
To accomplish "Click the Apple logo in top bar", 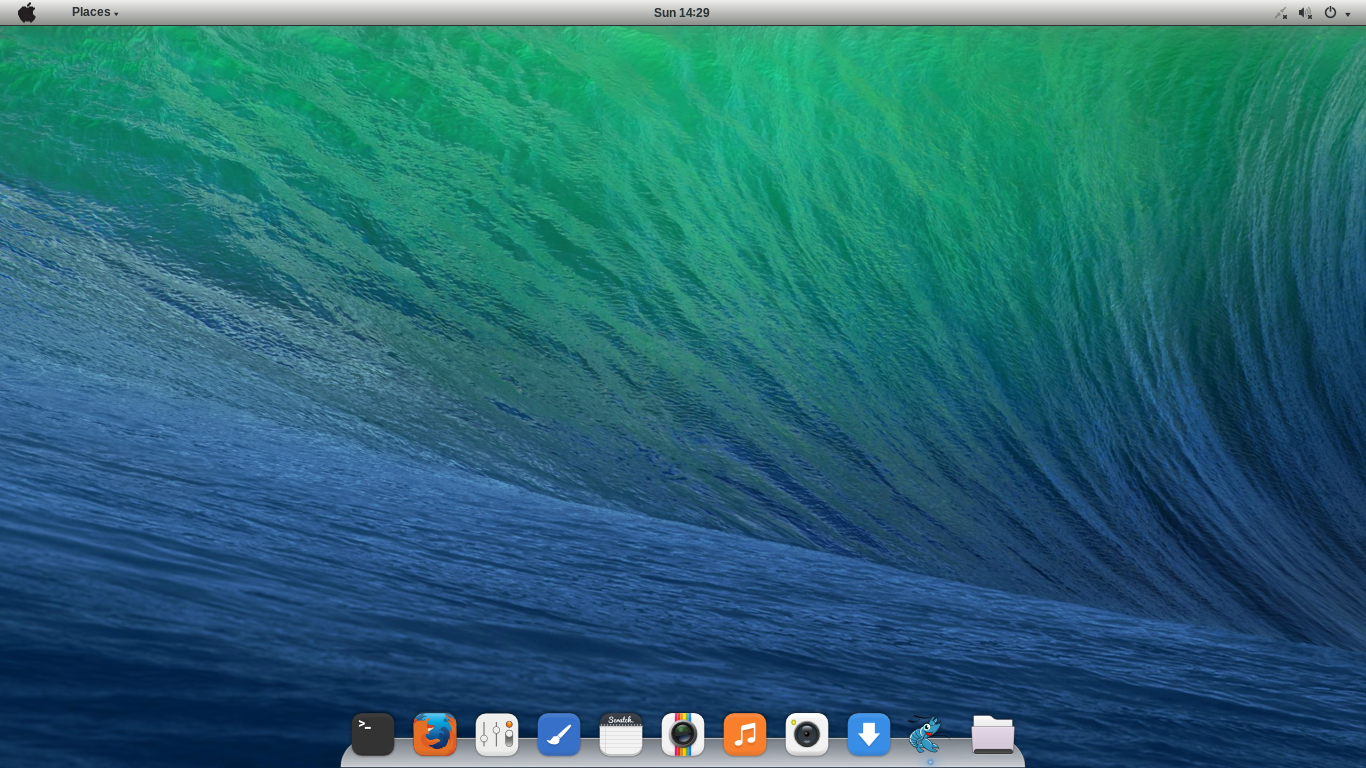I will click(x=27, y=12).
